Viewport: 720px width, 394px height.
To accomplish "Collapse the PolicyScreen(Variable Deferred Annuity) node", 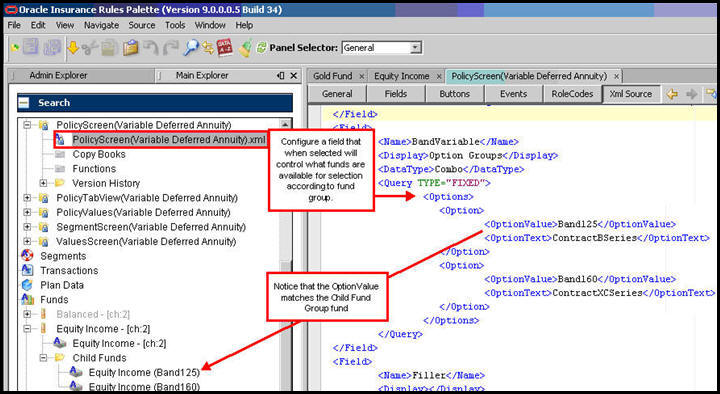I will point(27,125).
